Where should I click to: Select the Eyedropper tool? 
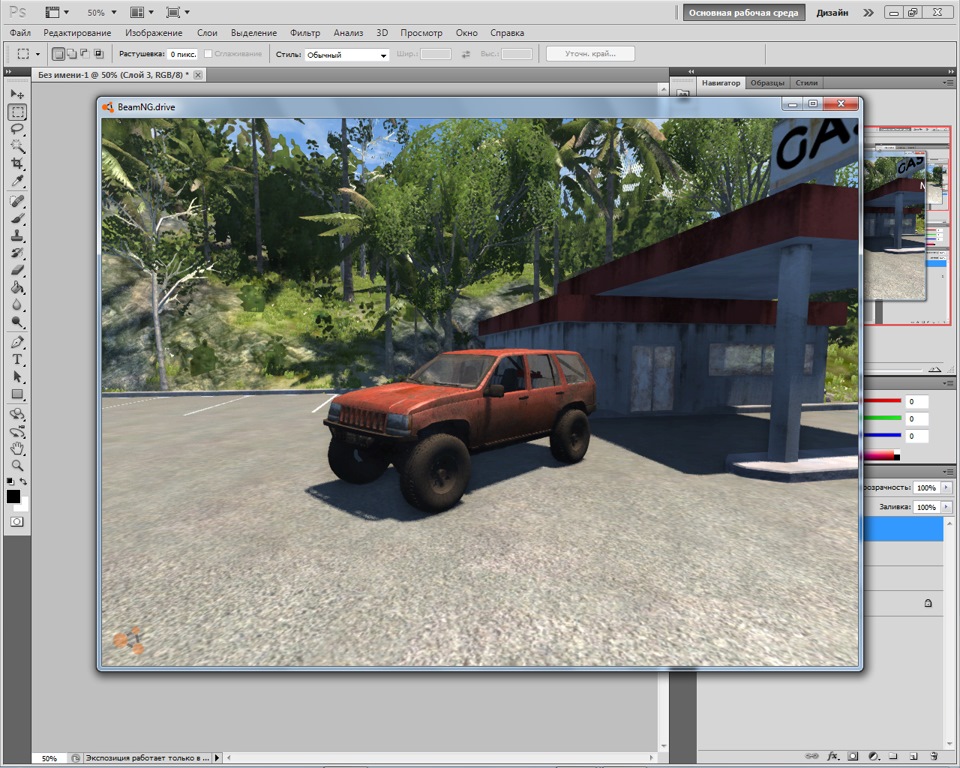[x=17, y=181]
